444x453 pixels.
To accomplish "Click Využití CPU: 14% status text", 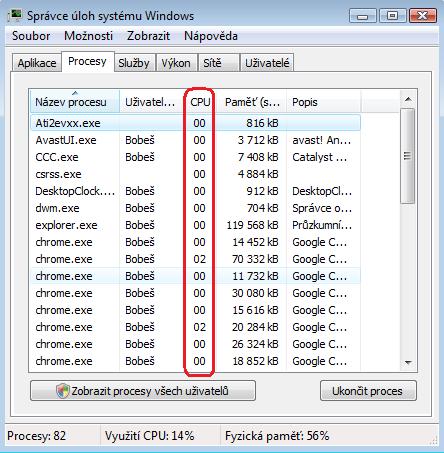I will point(150,436).
